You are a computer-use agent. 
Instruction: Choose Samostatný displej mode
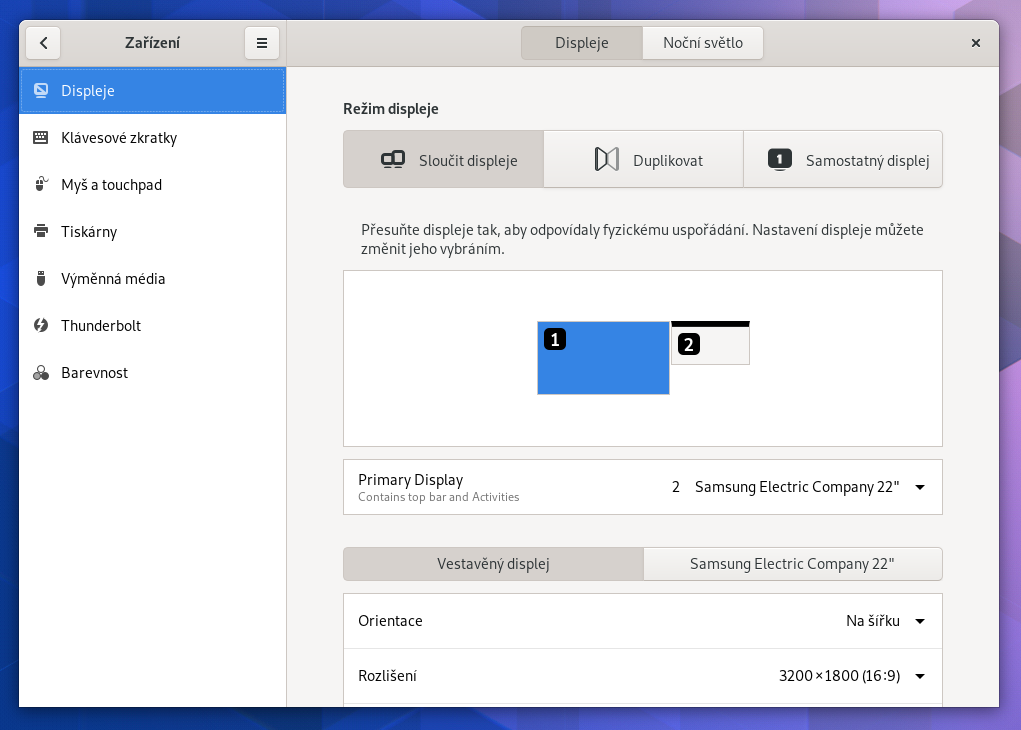pyautogui.click(x=843, y=160)
